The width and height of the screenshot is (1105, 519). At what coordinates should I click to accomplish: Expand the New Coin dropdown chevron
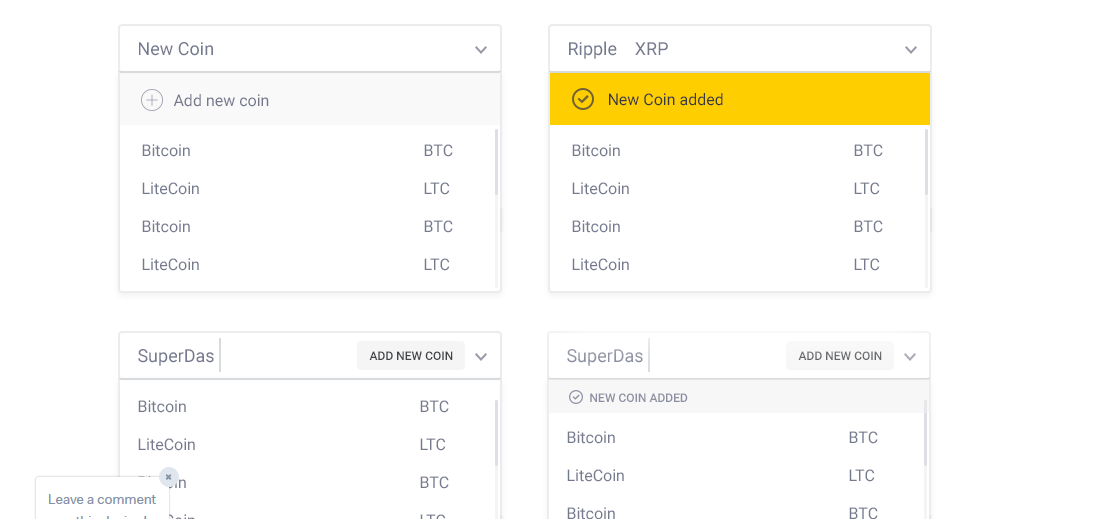click(x=481, y=49)
